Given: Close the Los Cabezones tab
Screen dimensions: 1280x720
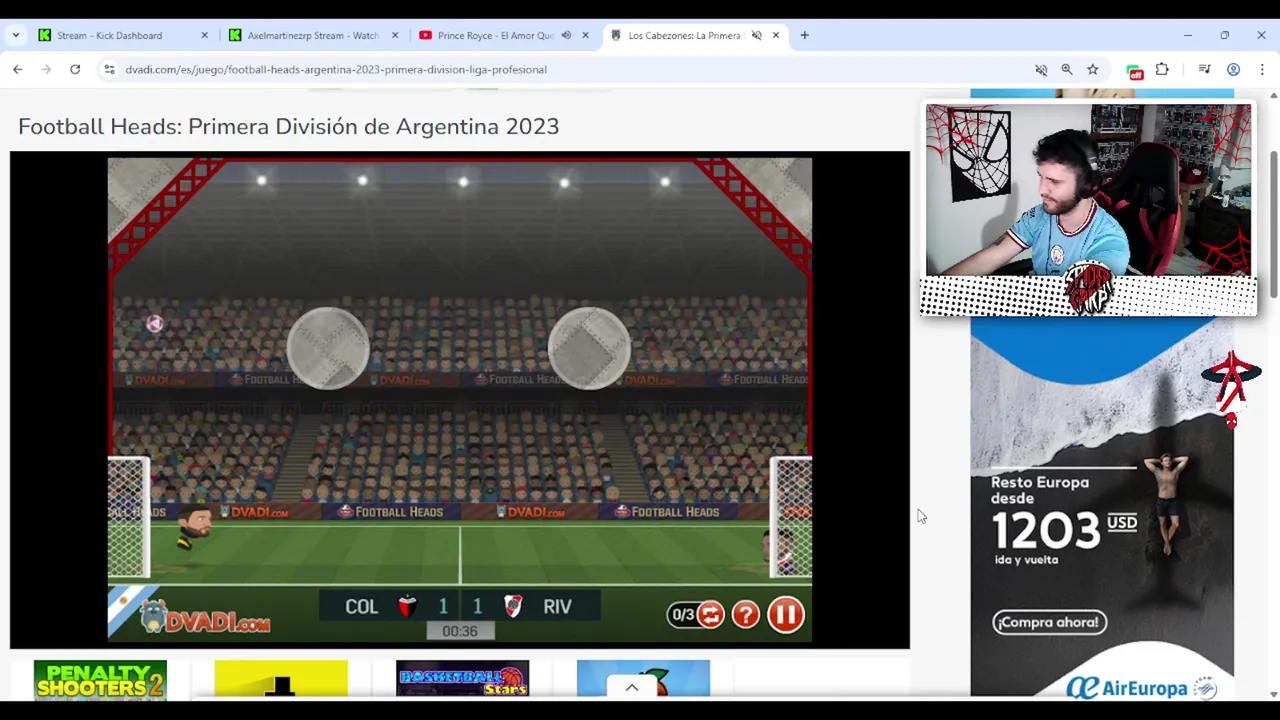Looking at the screenshot, I should (775, 35).
